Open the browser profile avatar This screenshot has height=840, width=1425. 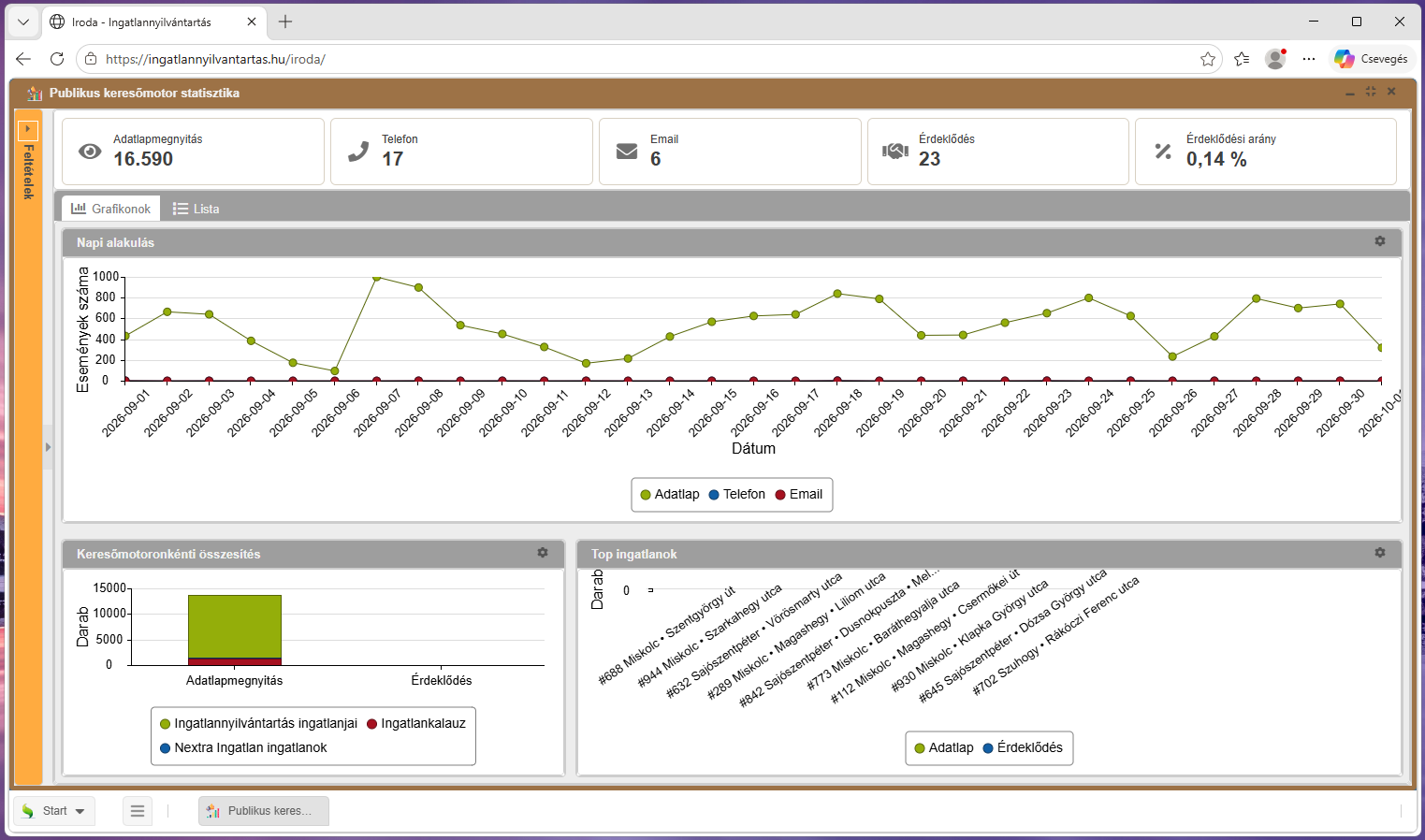point(1275,59)
